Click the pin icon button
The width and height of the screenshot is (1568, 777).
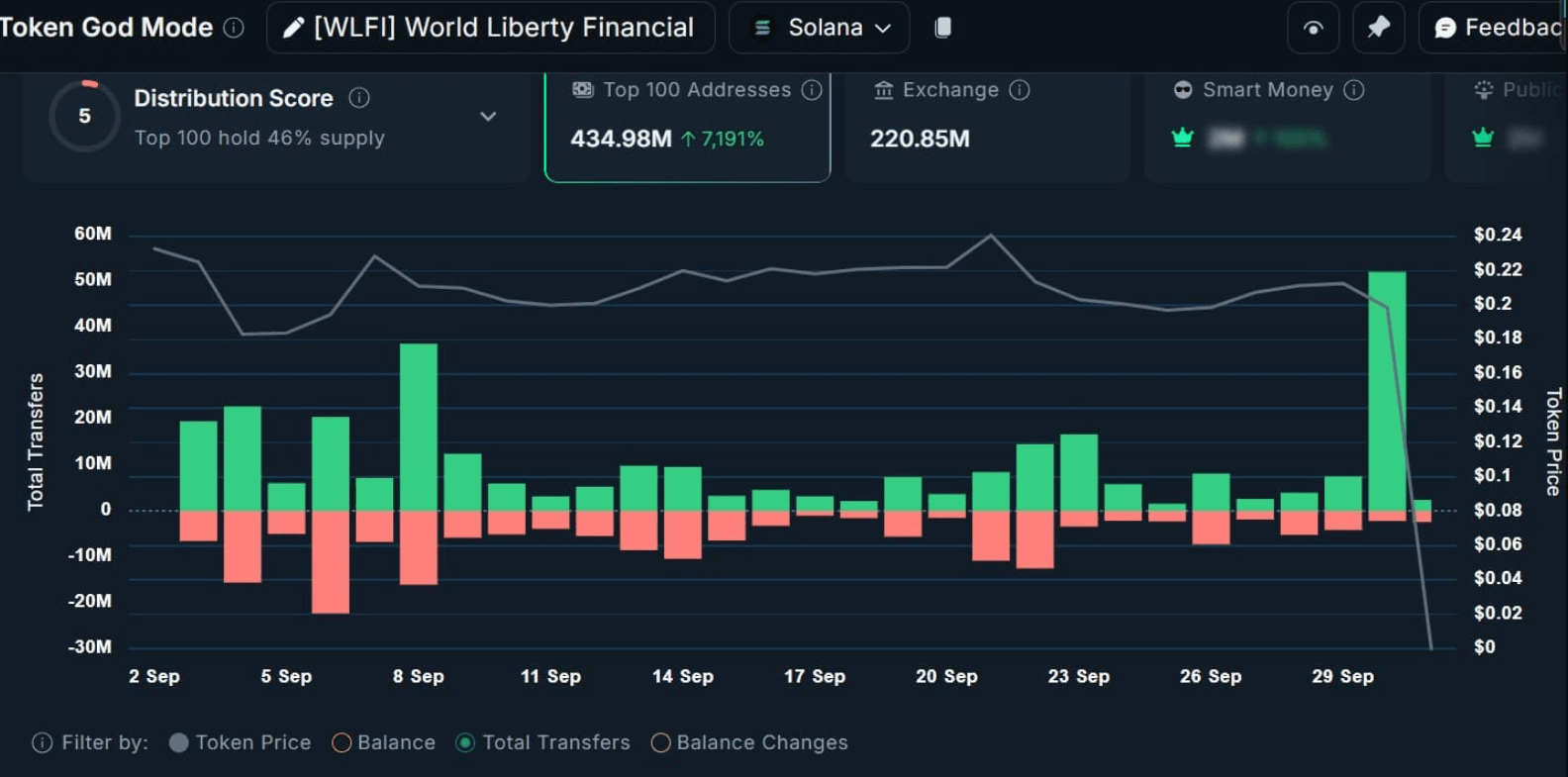pyautogui.click(x=1378, y=28)
